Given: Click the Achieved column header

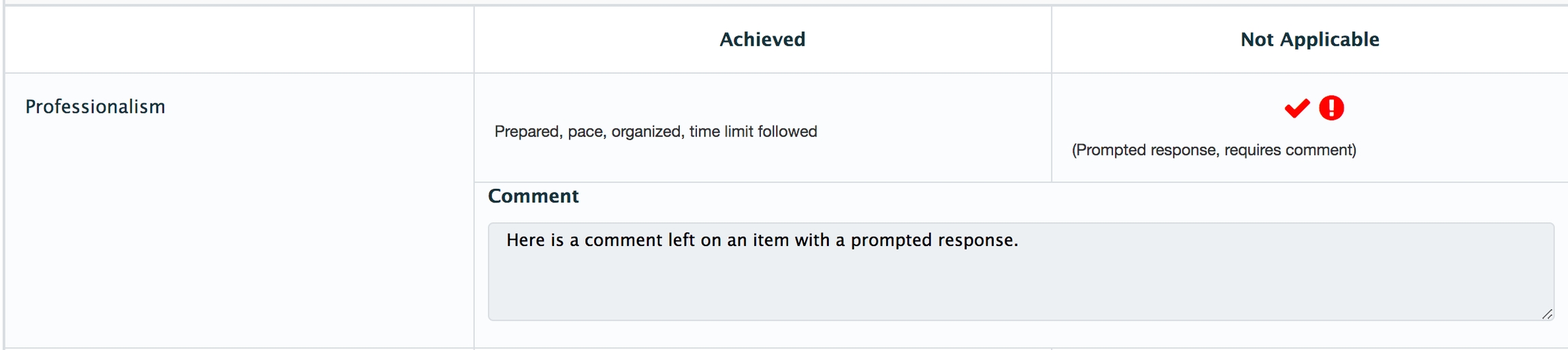Looking at the screenshot, I should click(x=762, y=39).
